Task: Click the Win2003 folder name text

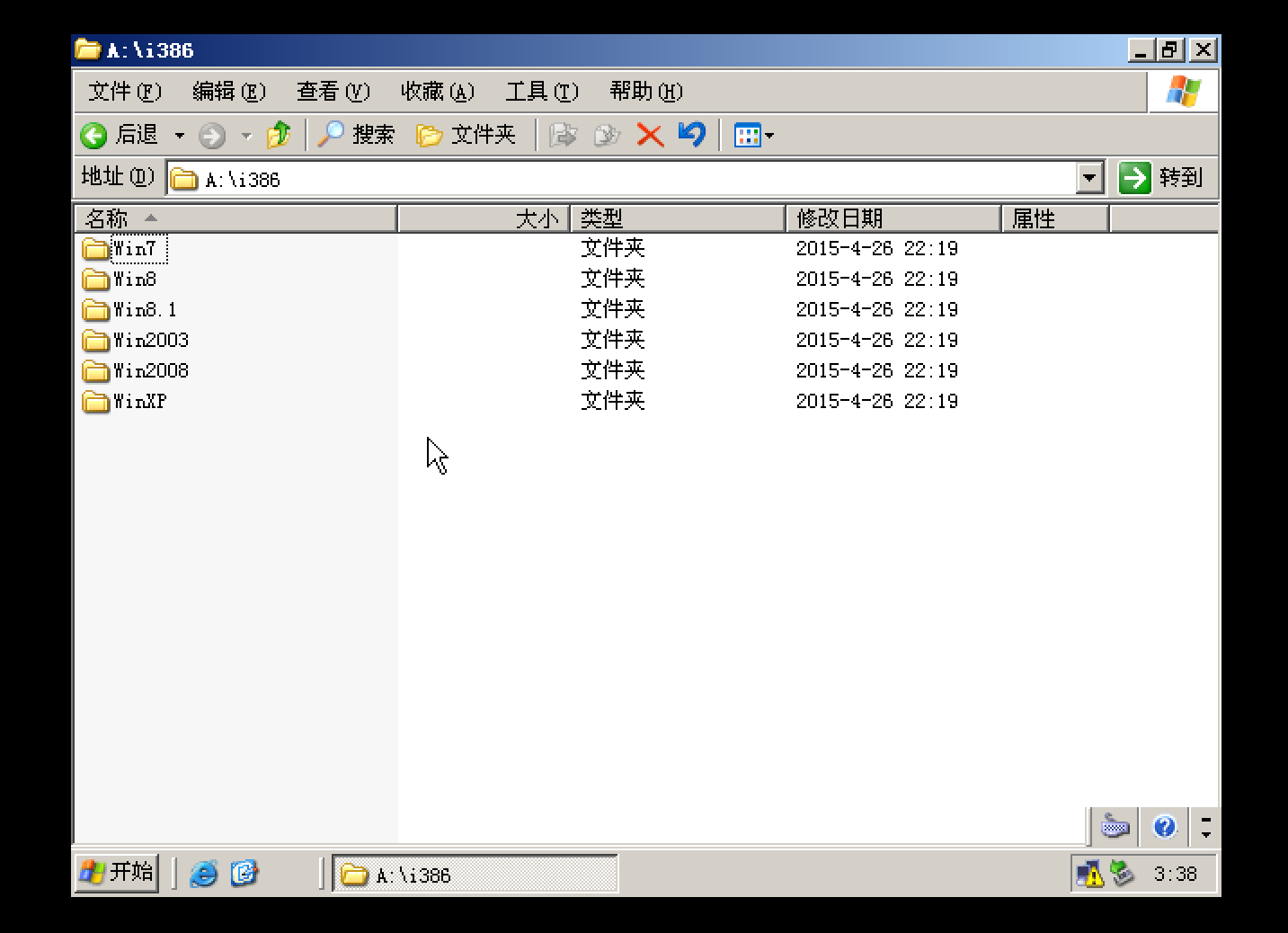Action: pos(151,340)
